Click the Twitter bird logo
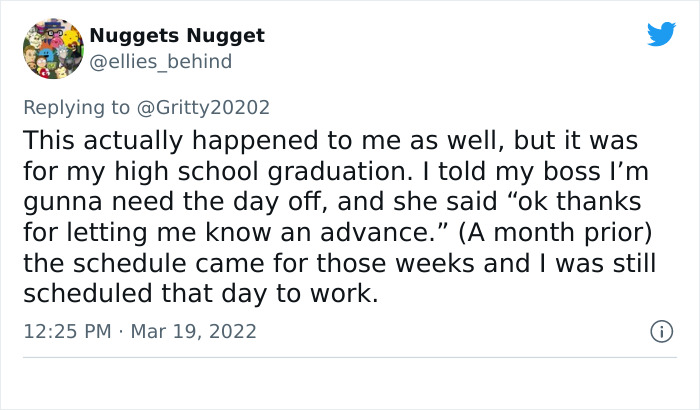Image resolution: width=700 pixels, height=410 pixels. click(x=661, y=35)
